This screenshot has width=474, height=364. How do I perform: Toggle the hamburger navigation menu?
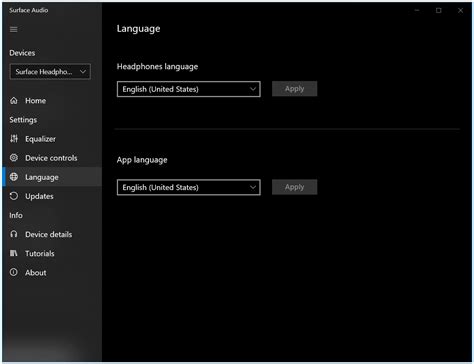14,30
